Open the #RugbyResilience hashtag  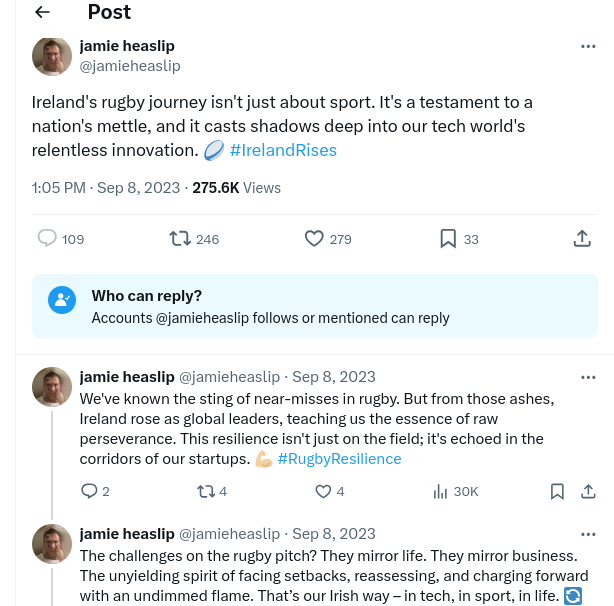pyautogui.click(x=339, y=459)
